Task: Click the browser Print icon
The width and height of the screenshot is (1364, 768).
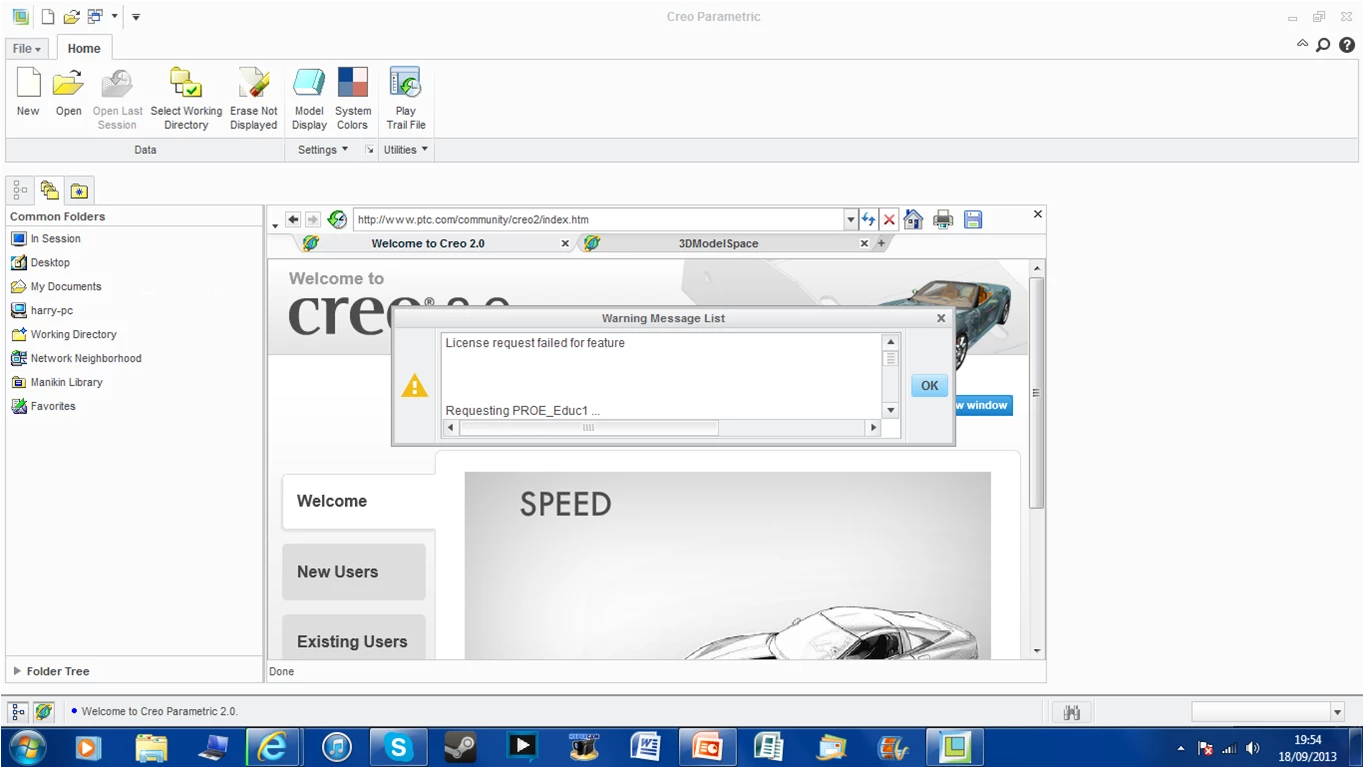Action: click(x=943, y=219)
